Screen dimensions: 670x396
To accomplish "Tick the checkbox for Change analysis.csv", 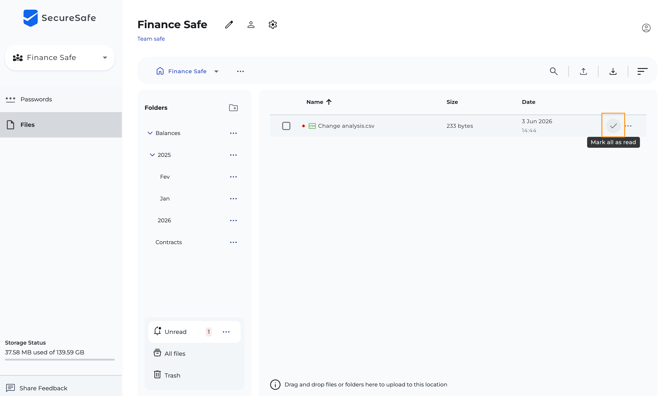I will 286,126.
